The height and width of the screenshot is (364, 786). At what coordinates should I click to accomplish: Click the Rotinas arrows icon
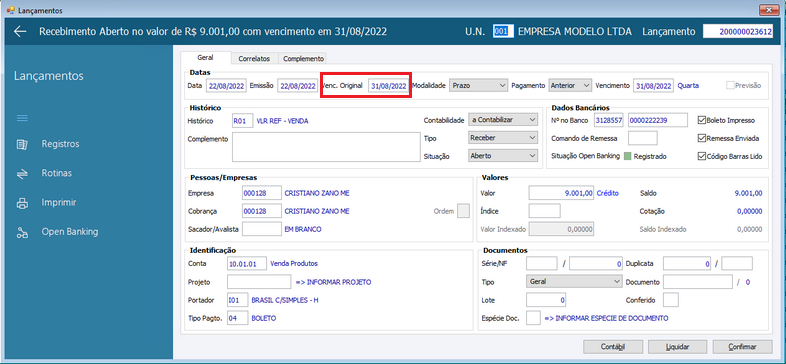22,173
